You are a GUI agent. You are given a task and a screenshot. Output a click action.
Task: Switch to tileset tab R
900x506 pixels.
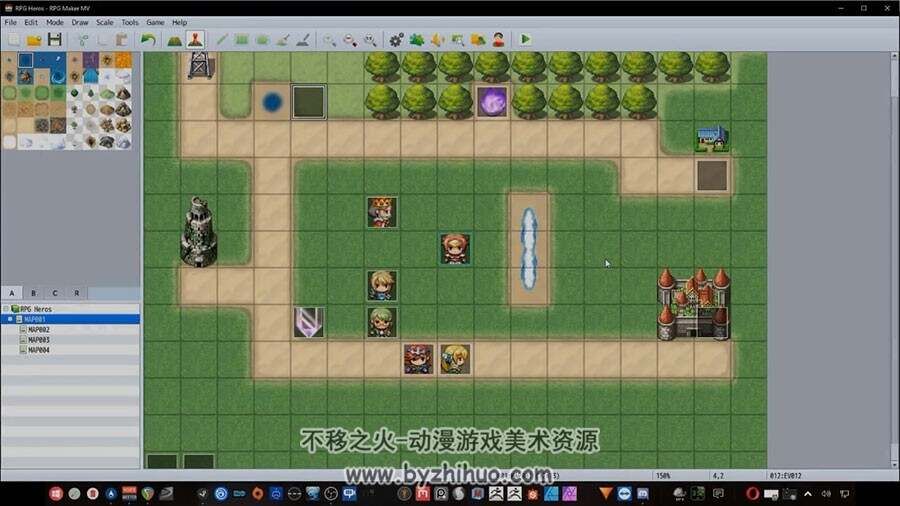(77, 293)
